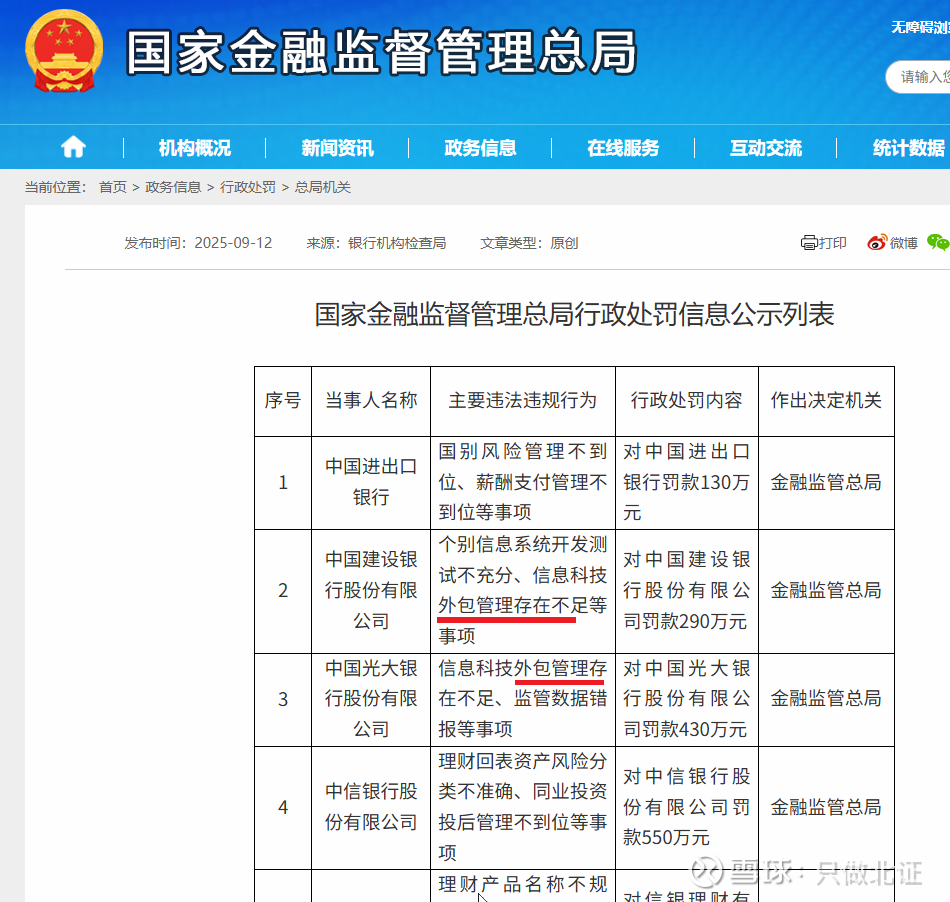Click the source text 银行机构检查局
950x902 pixels.
click(x=397, y=243)
